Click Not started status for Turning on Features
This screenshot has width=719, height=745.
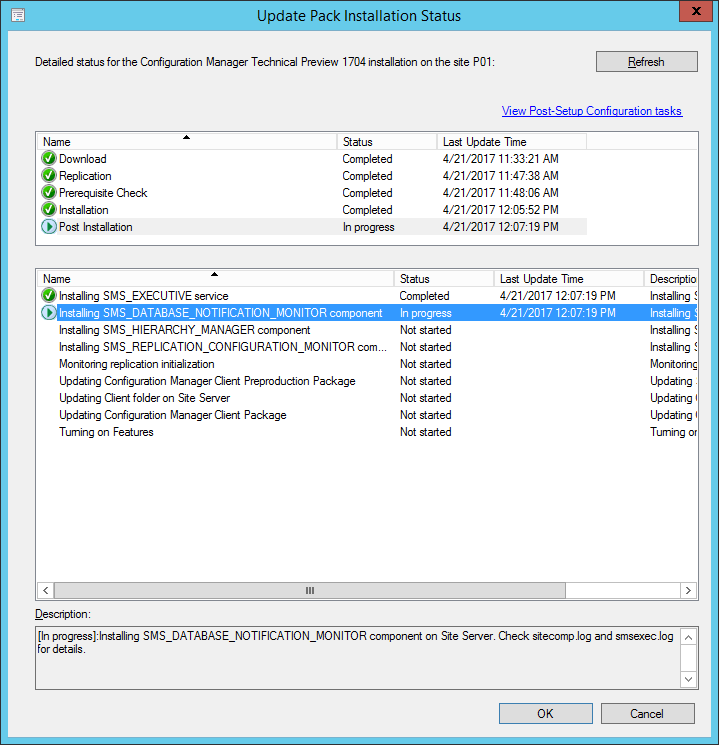426,432
